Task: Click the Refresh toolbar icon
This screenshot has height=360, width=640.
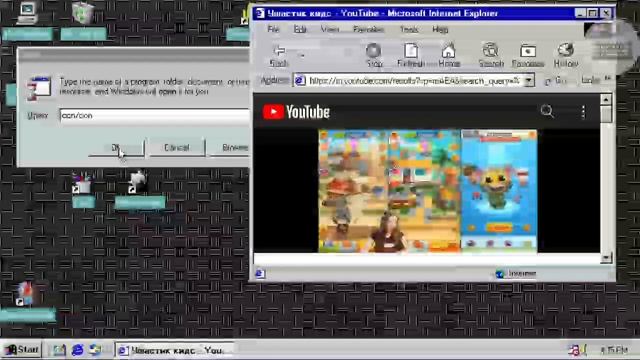Action: coord(411,56)
